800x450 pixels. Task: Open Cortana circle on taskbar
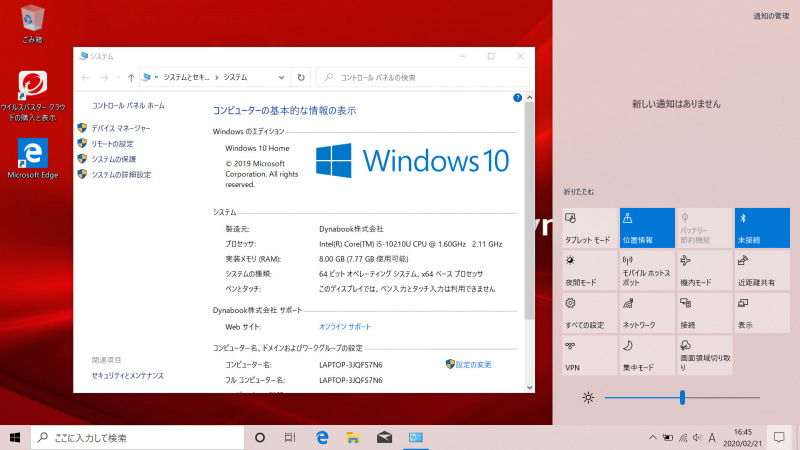point(260,437)
